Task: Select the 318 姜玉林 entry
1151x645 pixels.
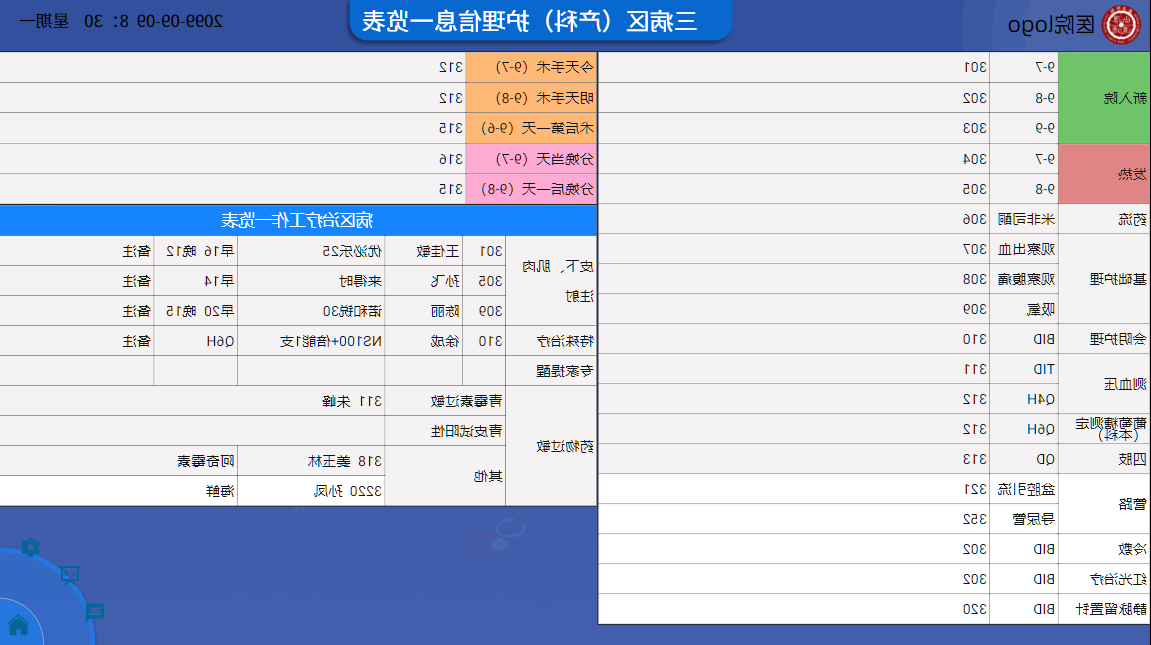Action: (345, 462)
